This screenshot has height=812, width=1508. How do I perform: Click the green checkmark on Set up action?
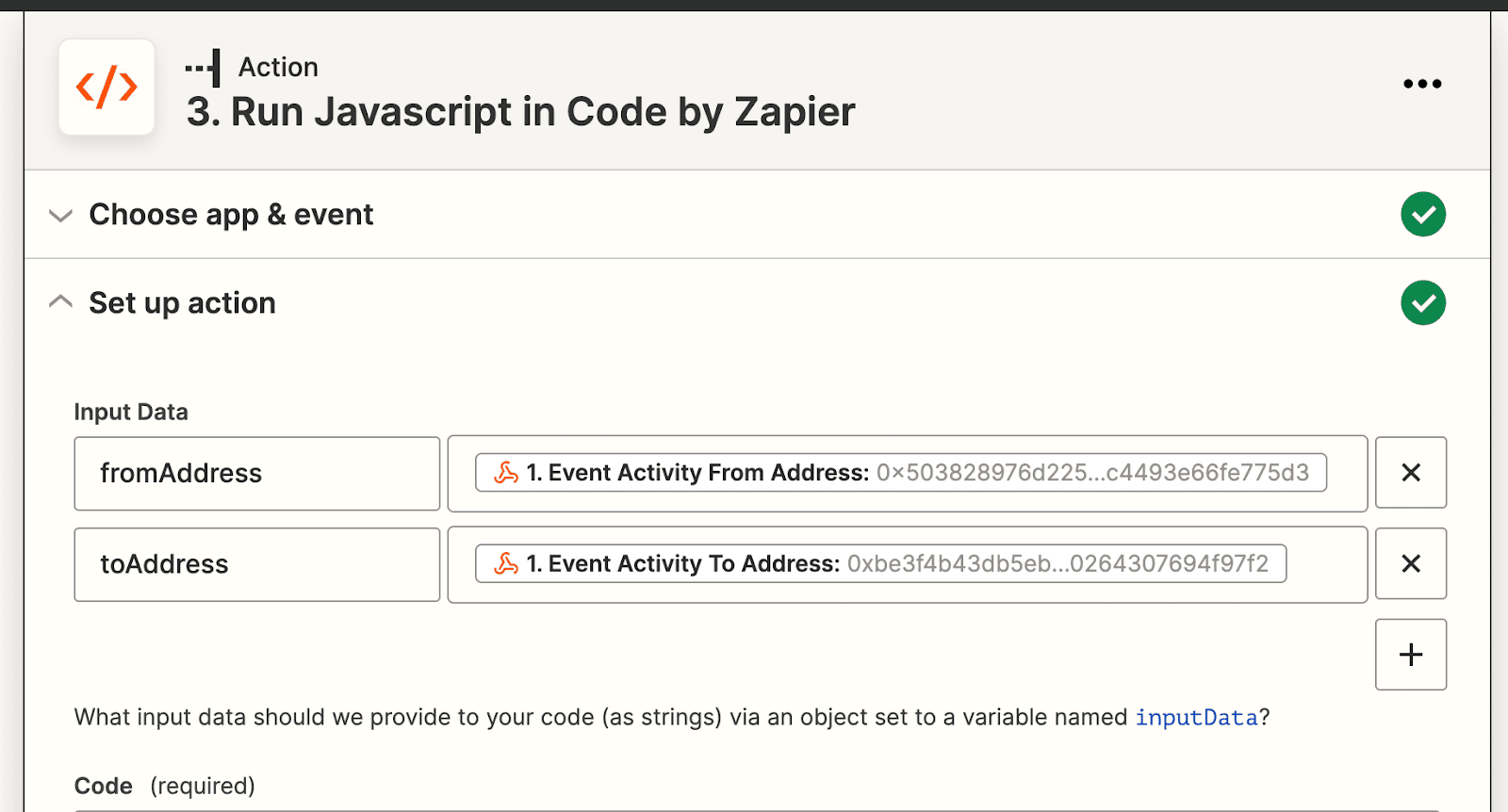[x=1423, y=302]
